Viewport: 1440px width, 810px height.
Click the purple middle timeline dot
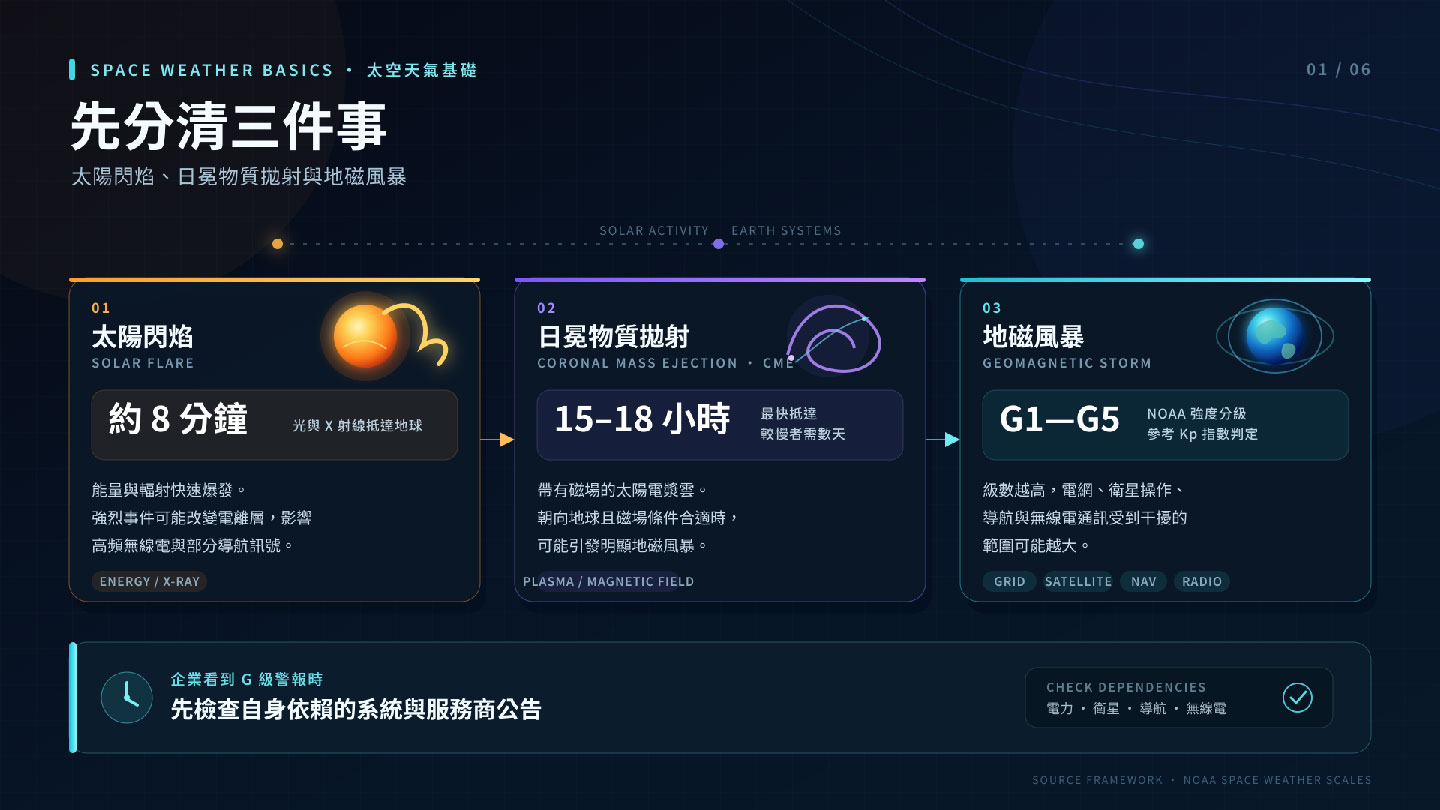pyautogui.click(x=718, y=243)
